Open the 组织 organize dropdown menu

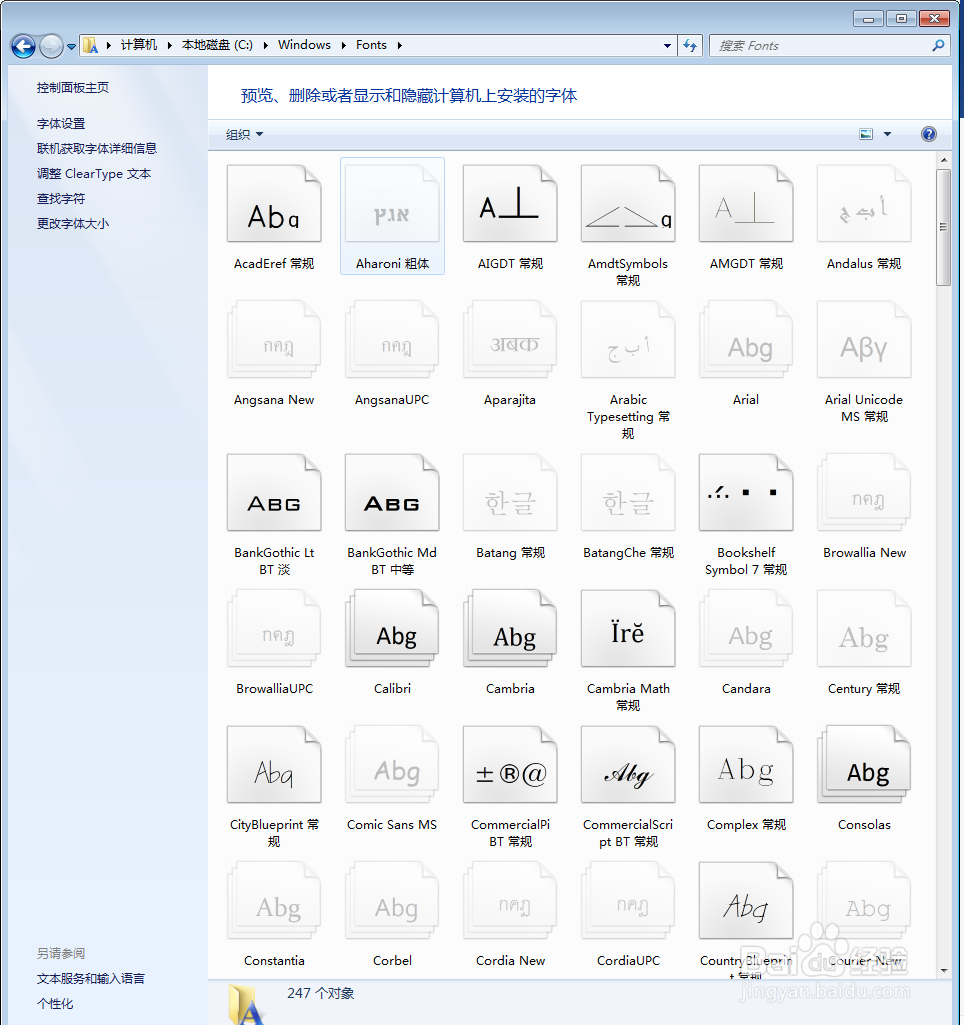coord(244,135)
